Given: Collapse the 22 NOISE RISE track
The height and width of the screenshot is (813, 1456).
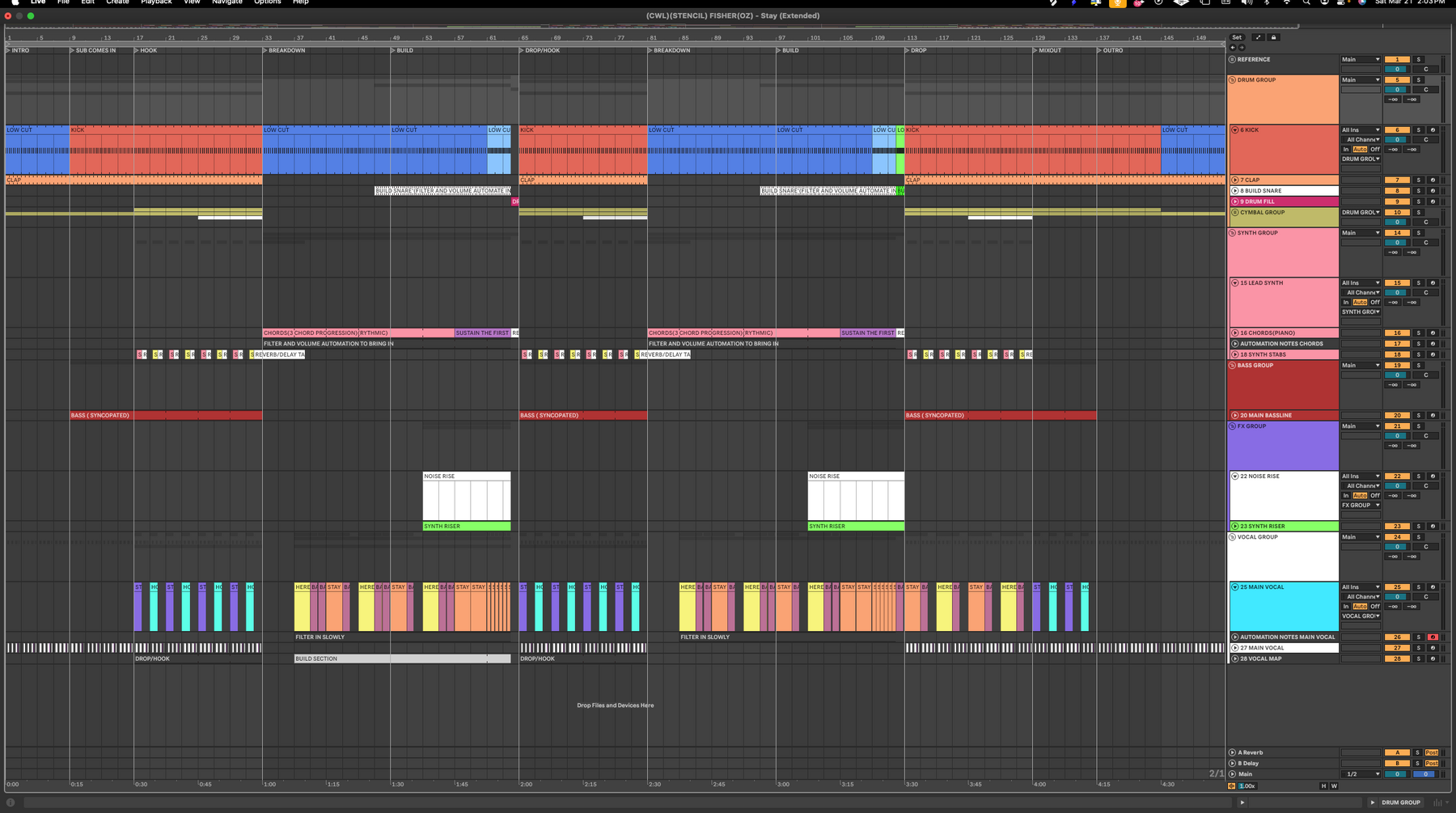Looking at the screenshot, I should [x=1235, y=476].
